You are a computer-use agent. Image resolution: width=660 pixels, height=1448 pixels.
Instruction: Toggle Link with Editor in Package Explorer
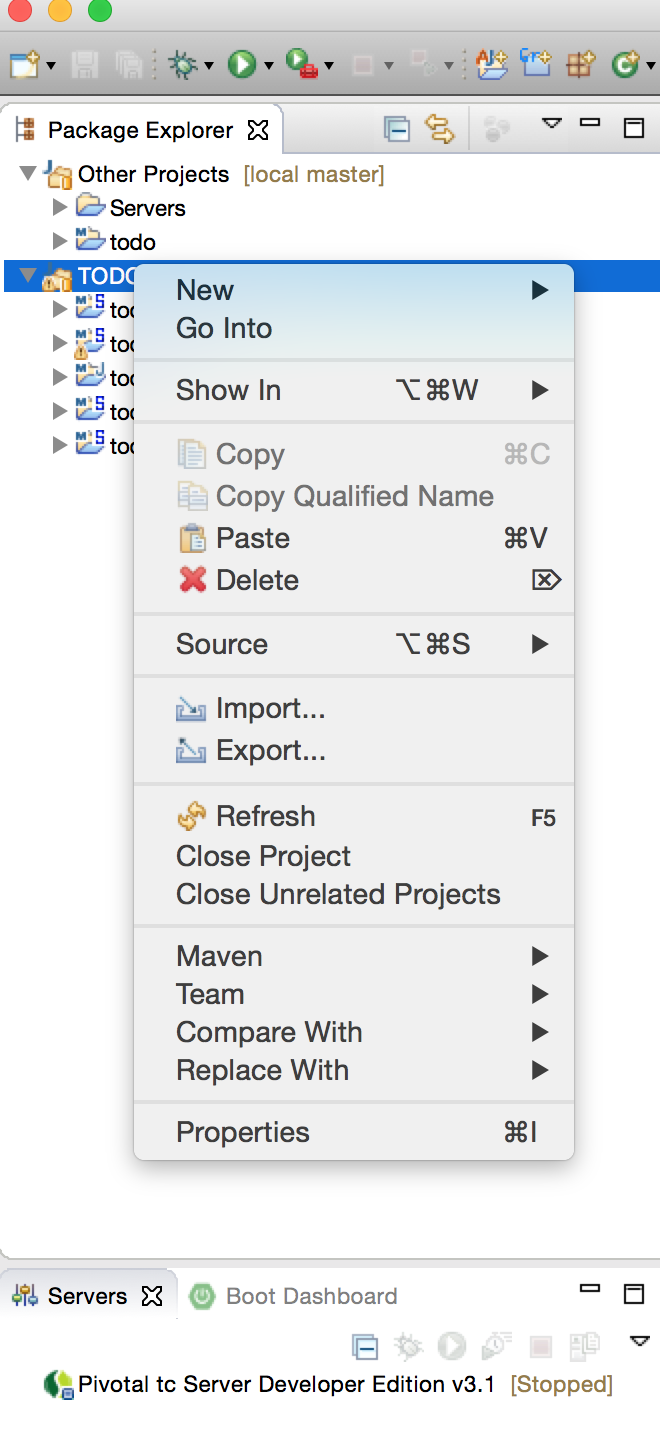(440, 128)
